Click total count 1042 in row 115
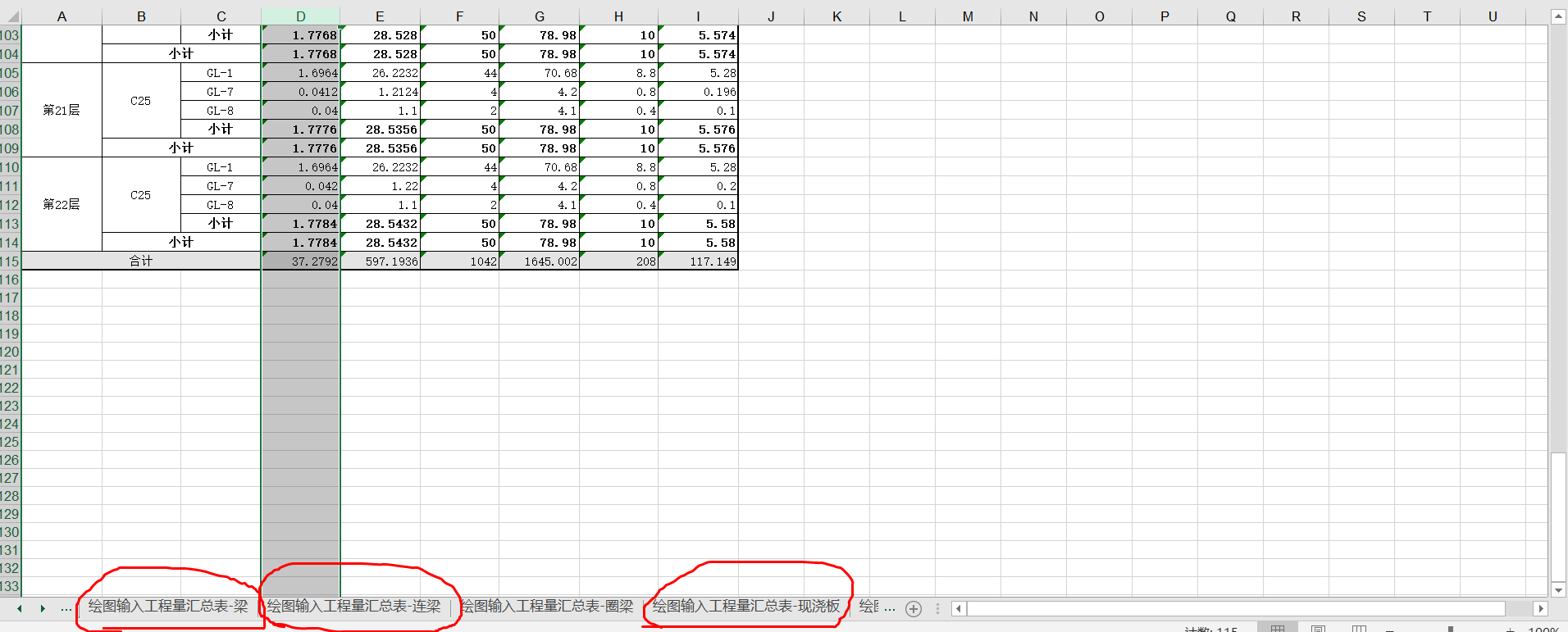Image resolution: width=1568 pixels, height=632 pixels. pyautogui.click(x=459, y=261)
